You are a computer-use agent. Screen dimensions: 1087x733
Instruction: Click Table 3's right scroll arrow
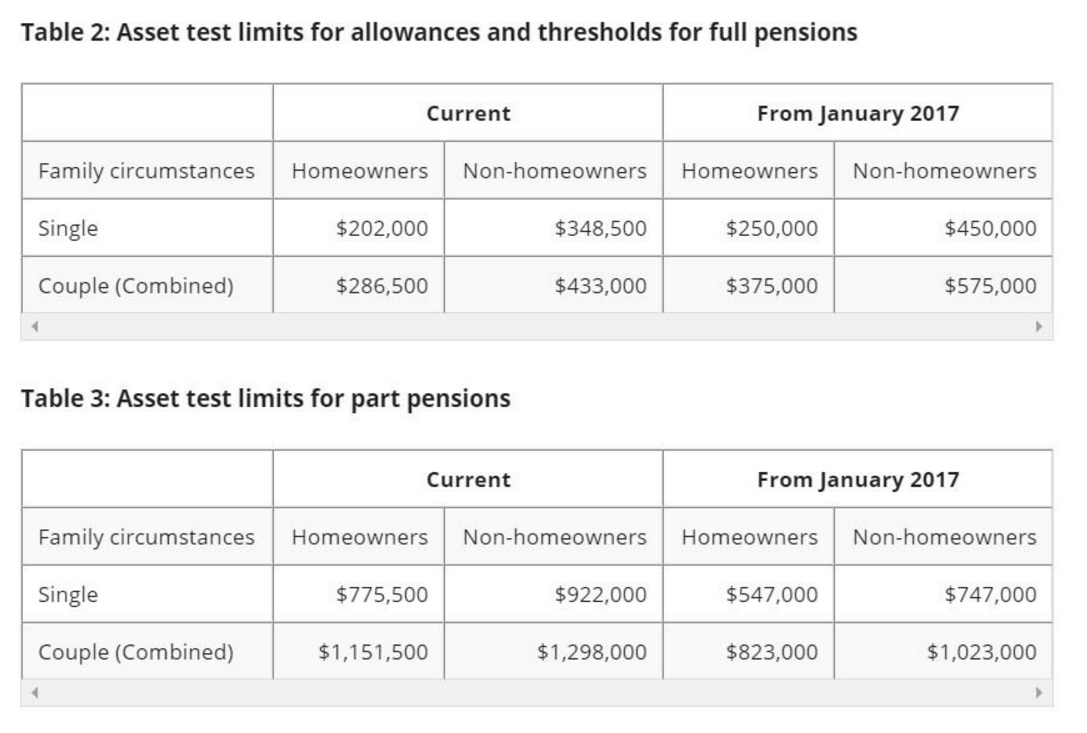click(x=1040, y=692)
